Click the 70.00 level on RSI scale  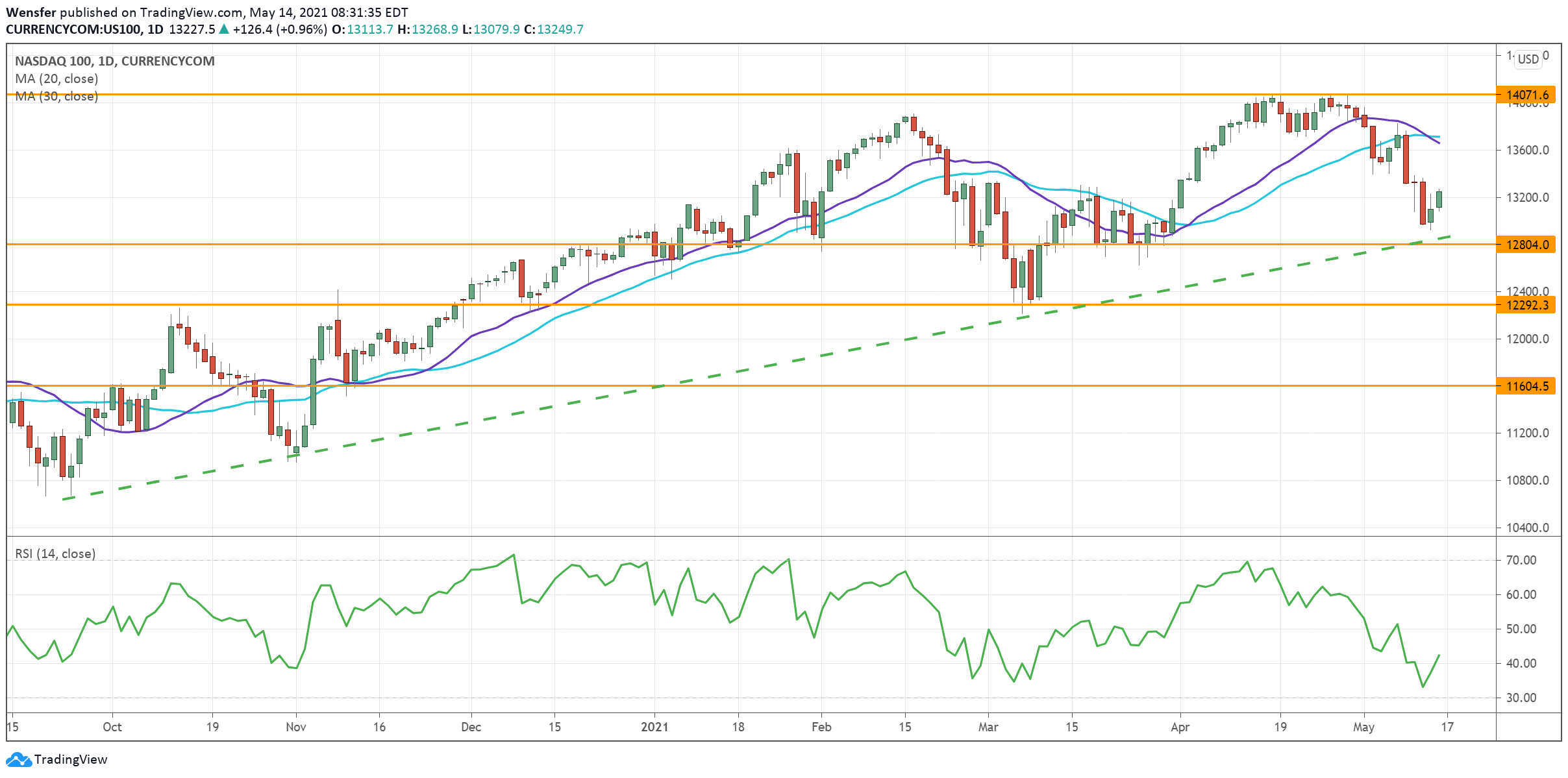coord(1521,560)
